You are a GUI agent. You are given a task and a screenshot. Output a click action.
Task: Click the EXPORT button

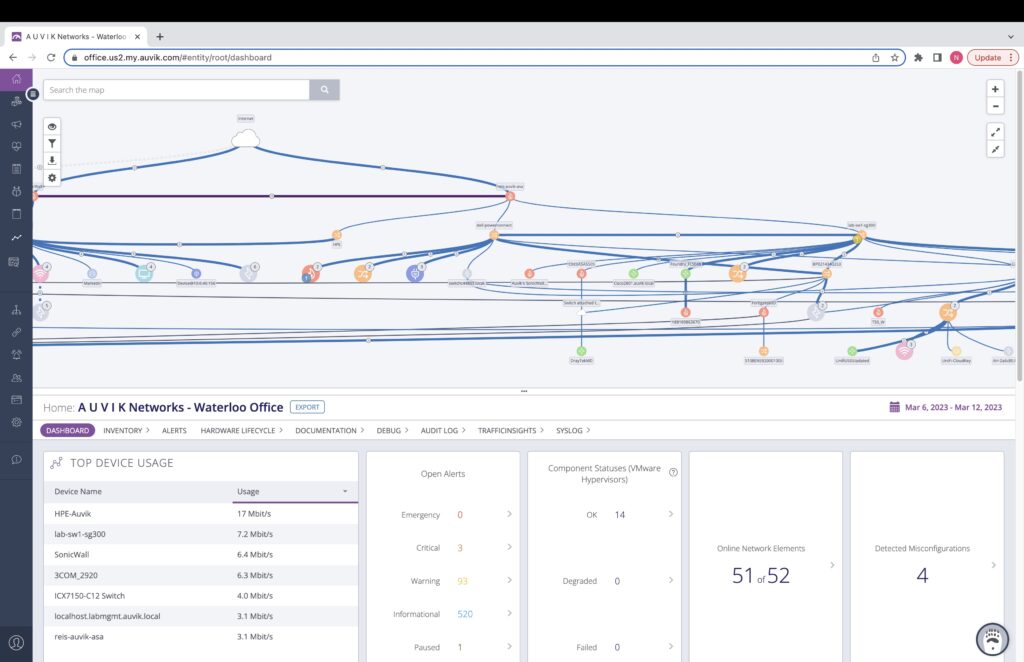pyautogui.click(x=307, y=407)
